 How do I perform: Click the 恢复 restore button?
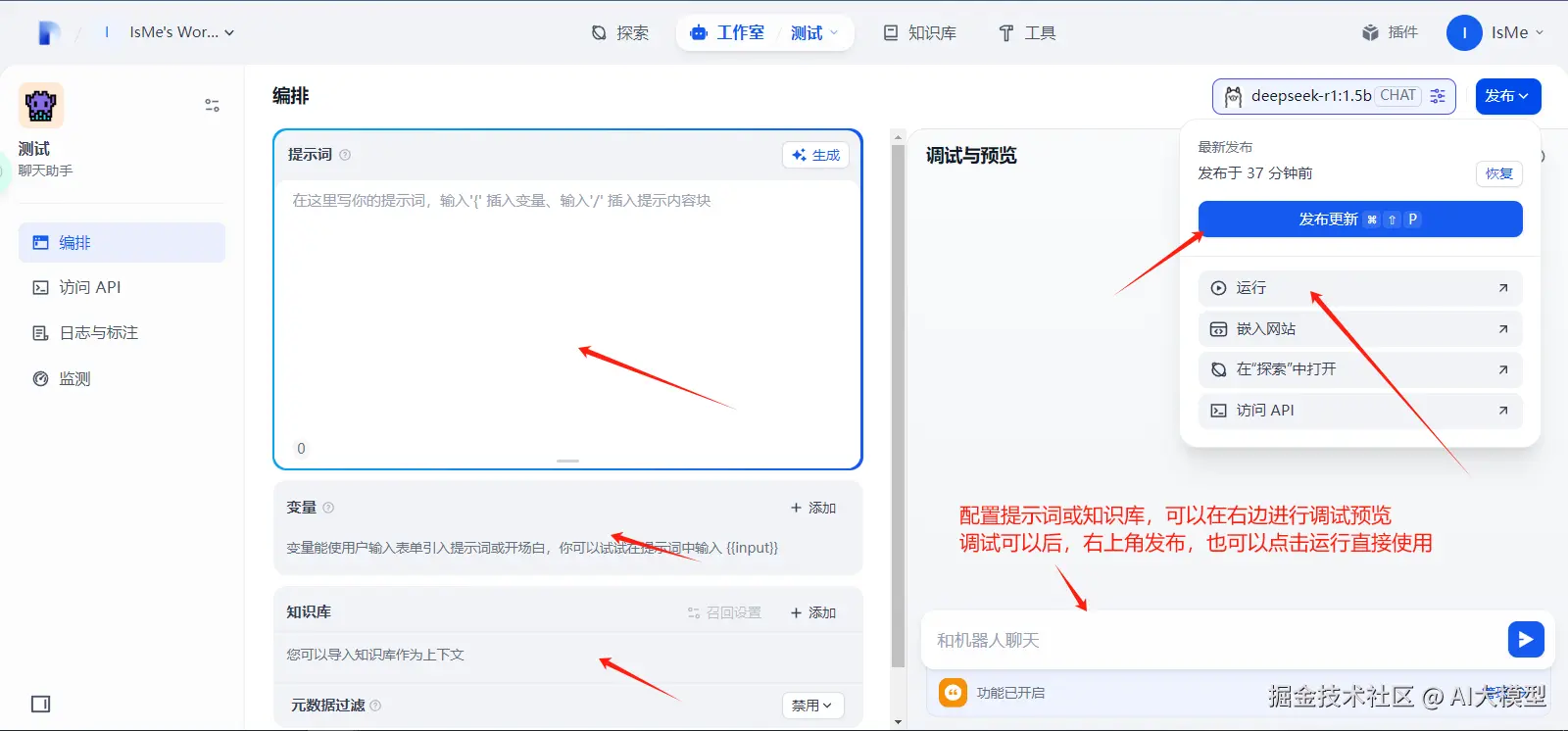click(x=1498, y=173)
